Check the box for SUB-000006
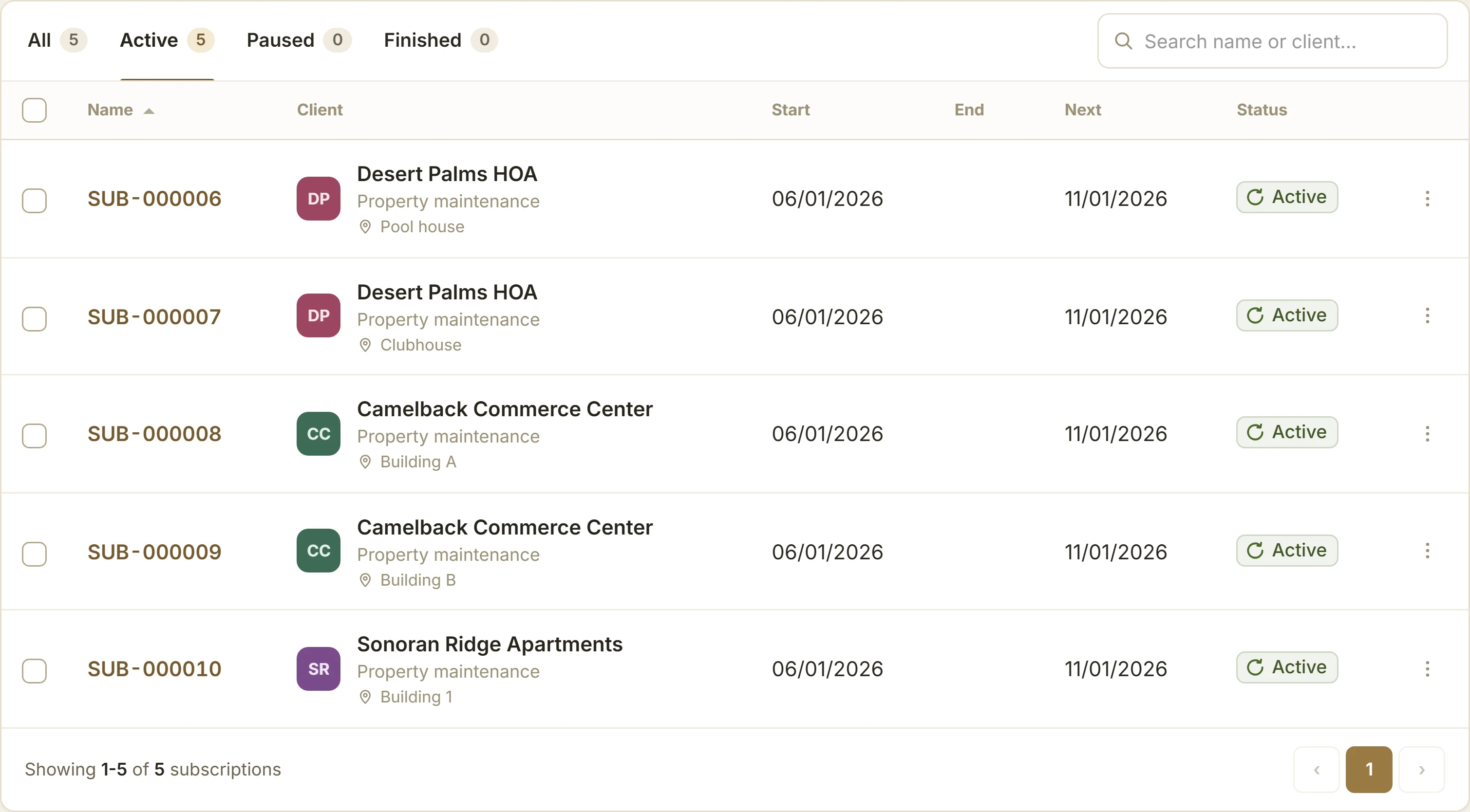Screen dimensions: 1470x812 [x=34, y=201]
